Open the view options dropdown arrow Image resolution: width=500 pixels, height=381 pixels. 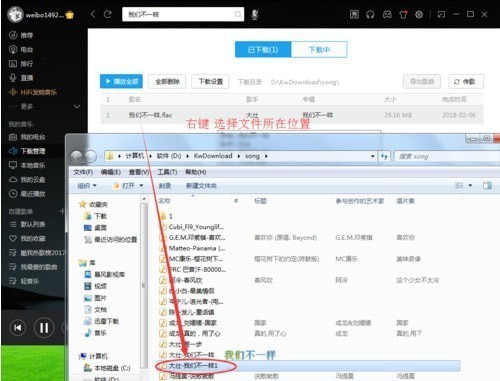tap(470, 185)
